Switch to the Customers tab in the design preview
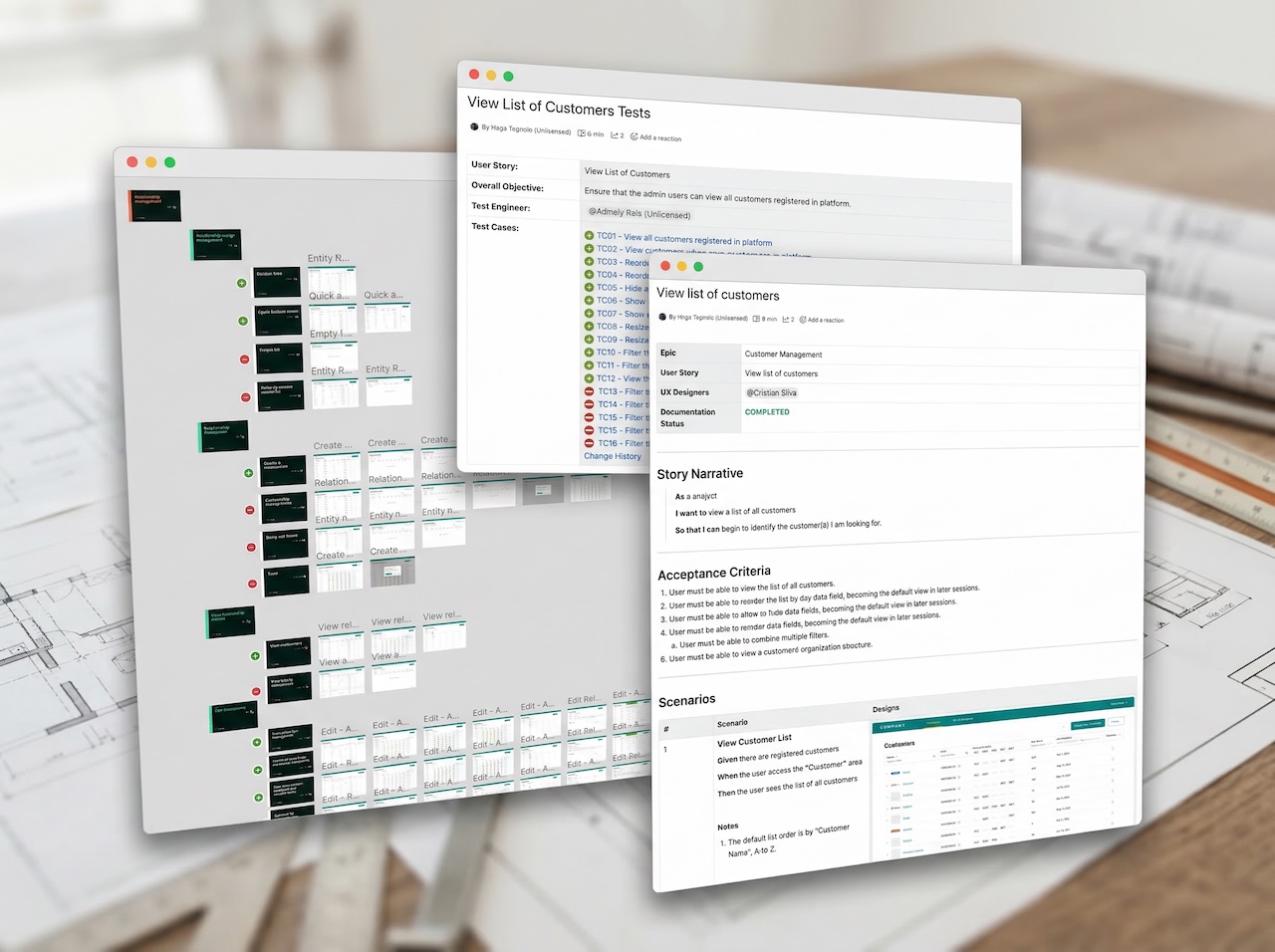Screen dimensions: 1275x952 [934, 722]
